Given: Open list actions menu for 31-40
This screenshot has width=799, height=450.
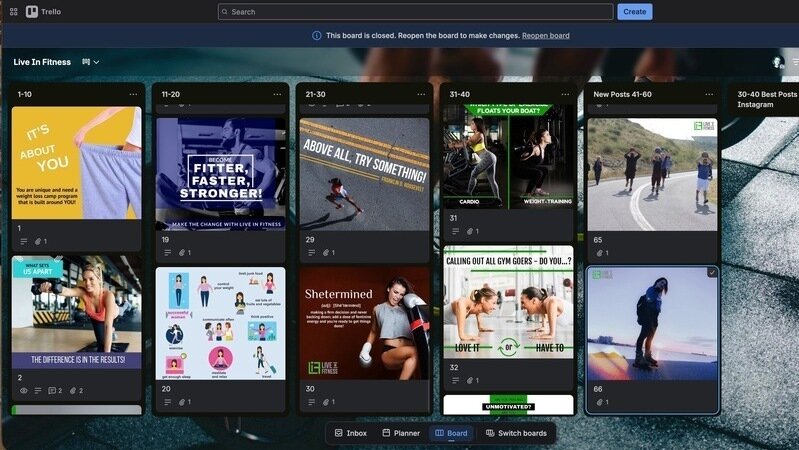Looking at the screenshot, I should (565, 94).
